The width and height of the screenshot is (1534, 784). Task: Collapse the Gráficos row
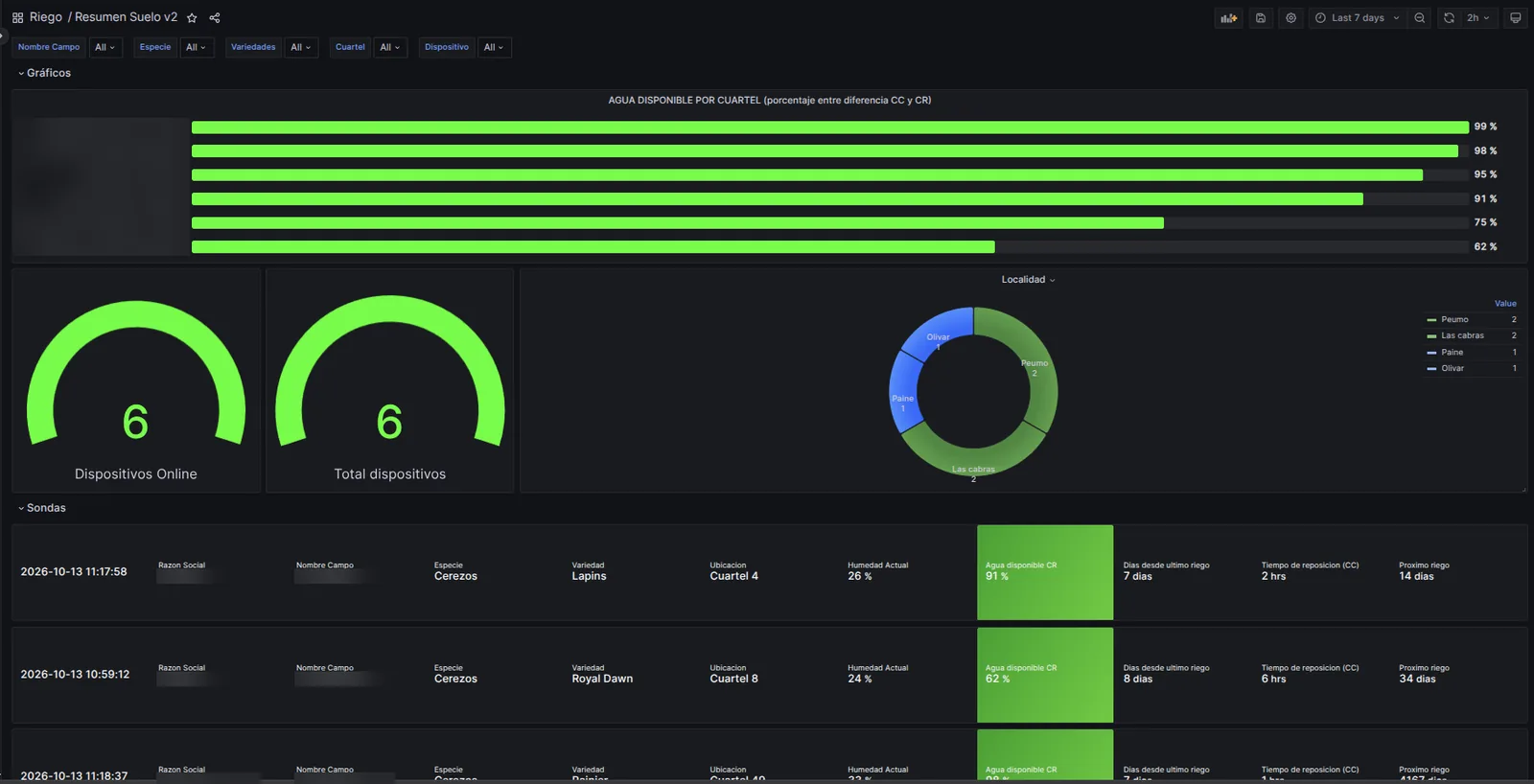(44, 73)
